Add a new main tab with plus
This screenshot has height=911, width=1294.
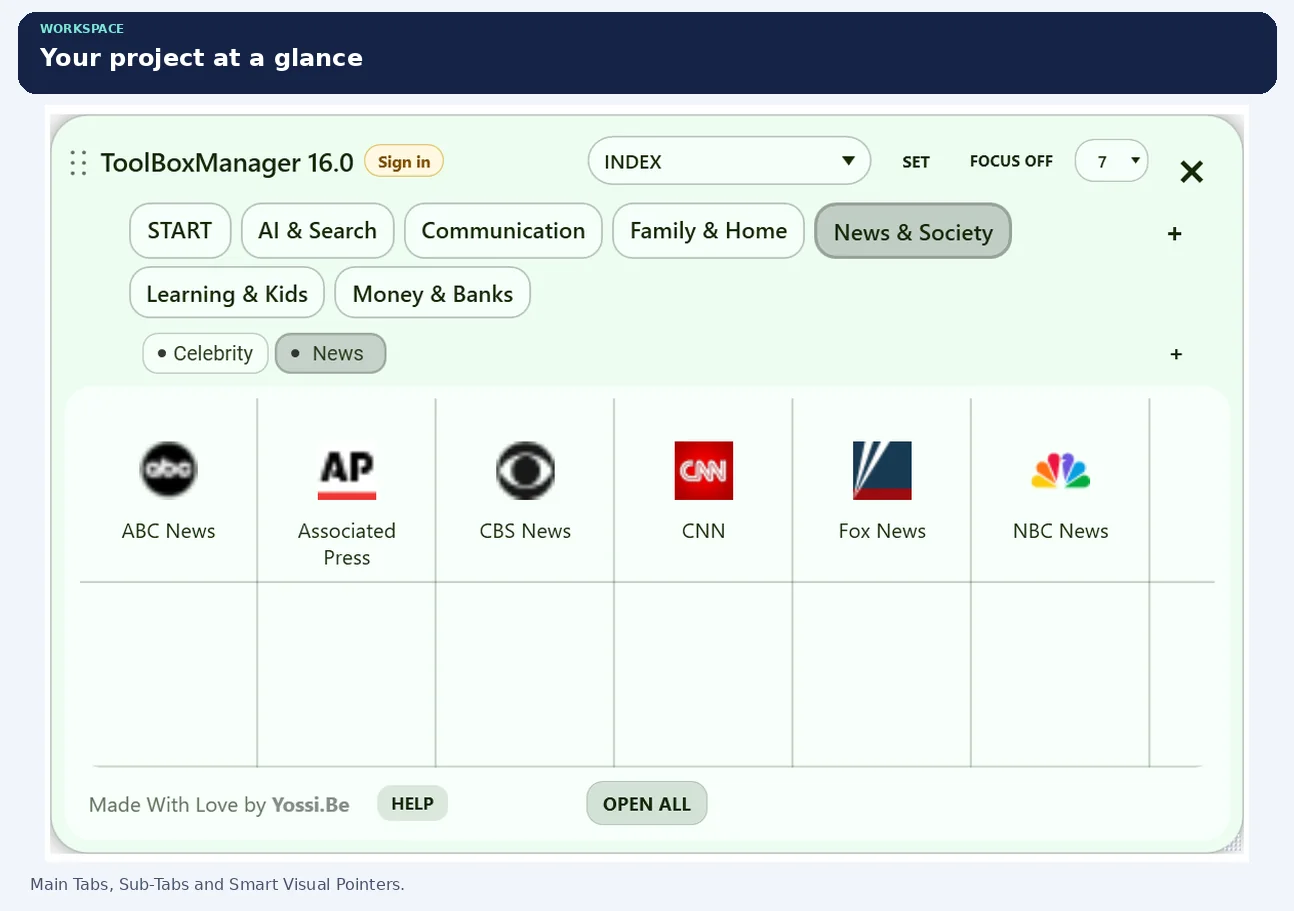pyautogui.click(x=1175, y=234)
